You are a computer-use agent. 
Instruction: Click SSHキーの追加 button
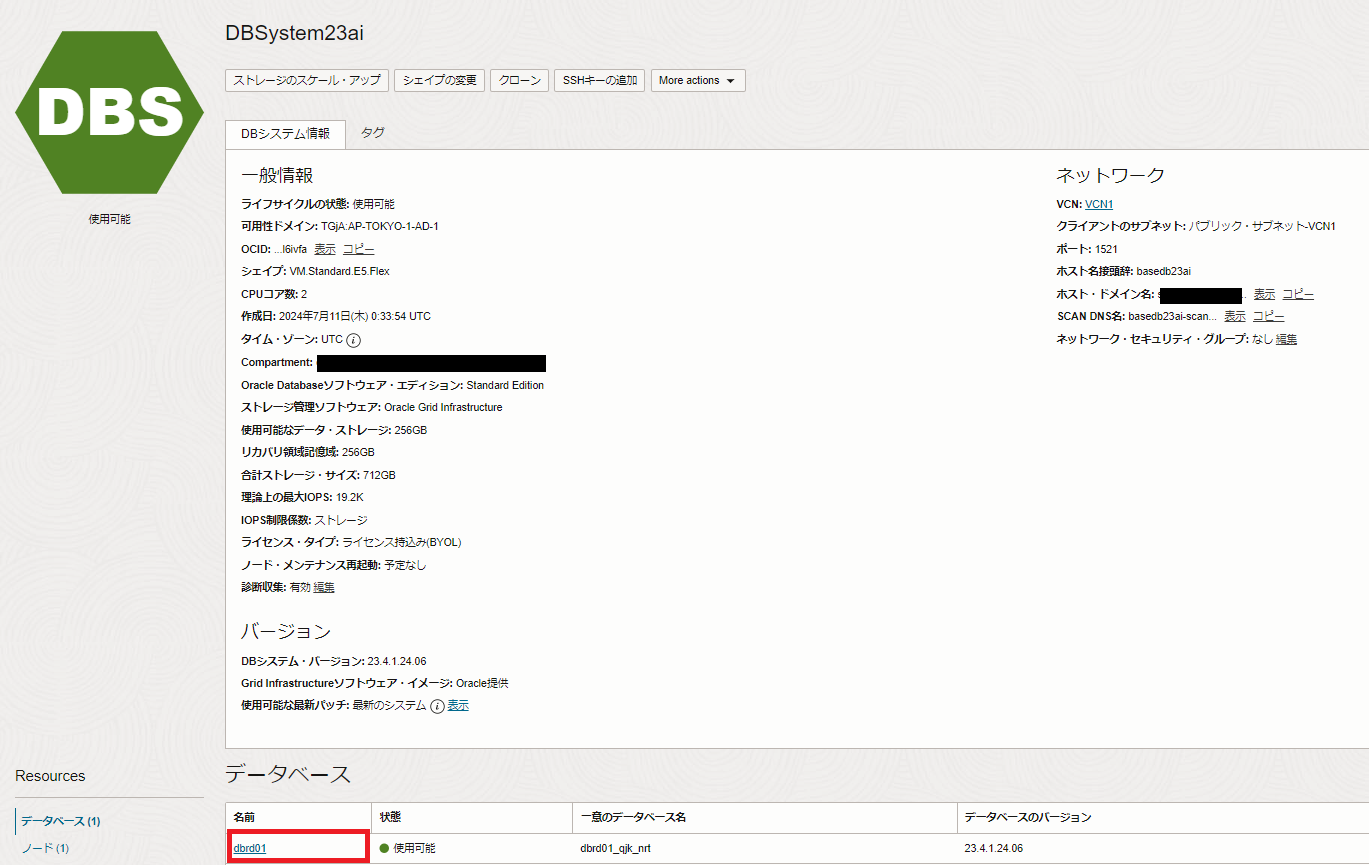click(599, 80)
